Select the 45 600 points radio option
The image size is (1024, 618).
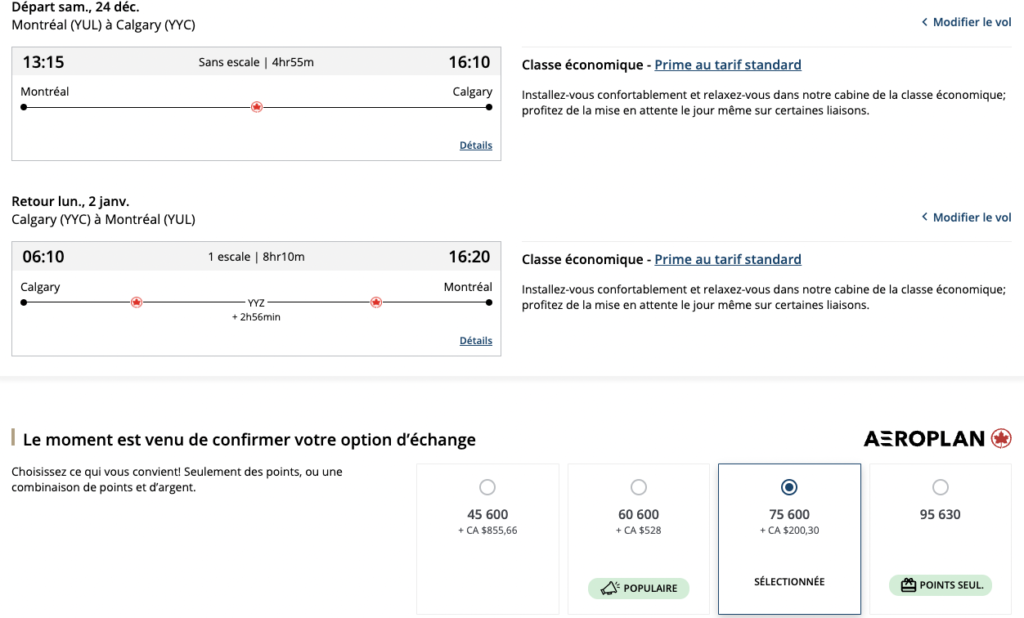[487, 487]
